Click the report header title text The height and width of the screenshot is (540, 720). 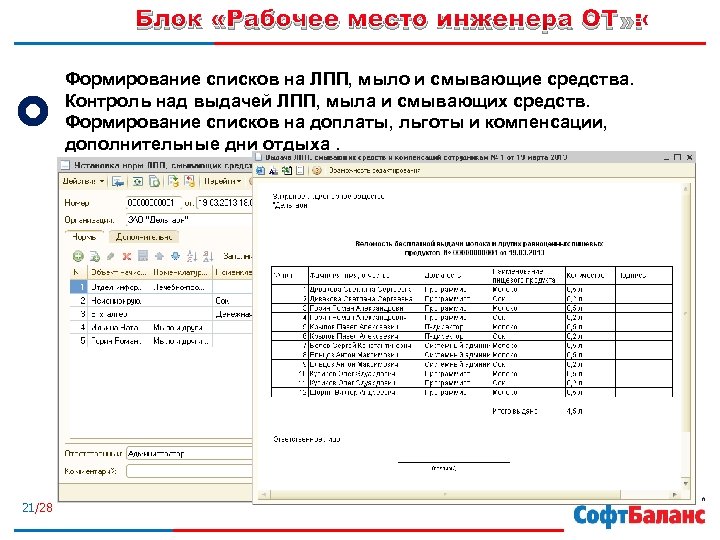[x=478, y=248]
